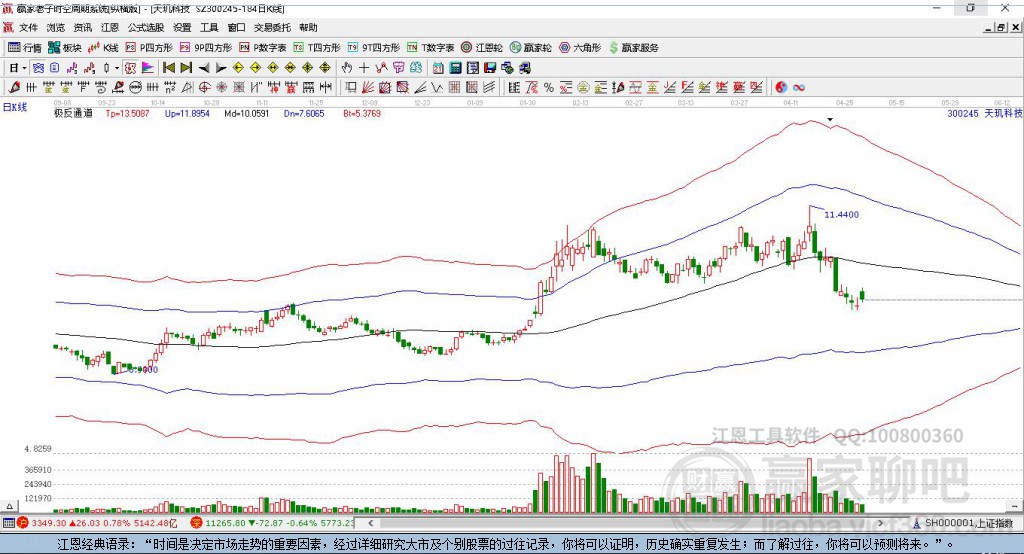Open the 工具 menu
1024x554 pixels.
[209, 27]
